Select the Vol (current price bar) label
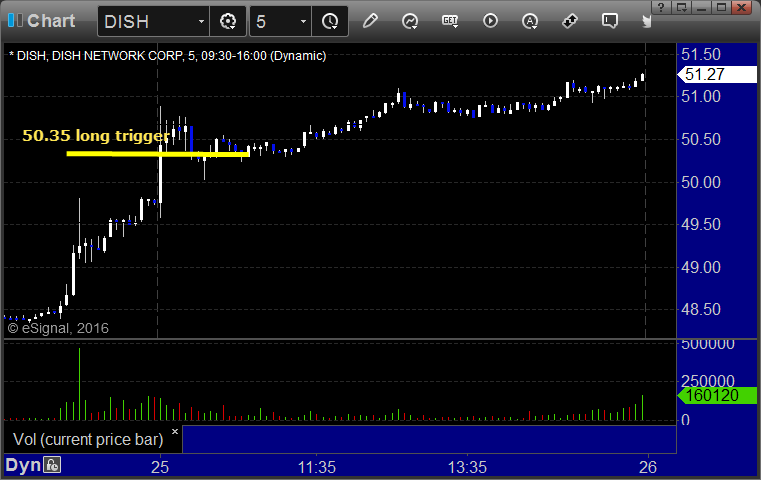The height and width of the screenshot is (480, 761). [88, 439]
